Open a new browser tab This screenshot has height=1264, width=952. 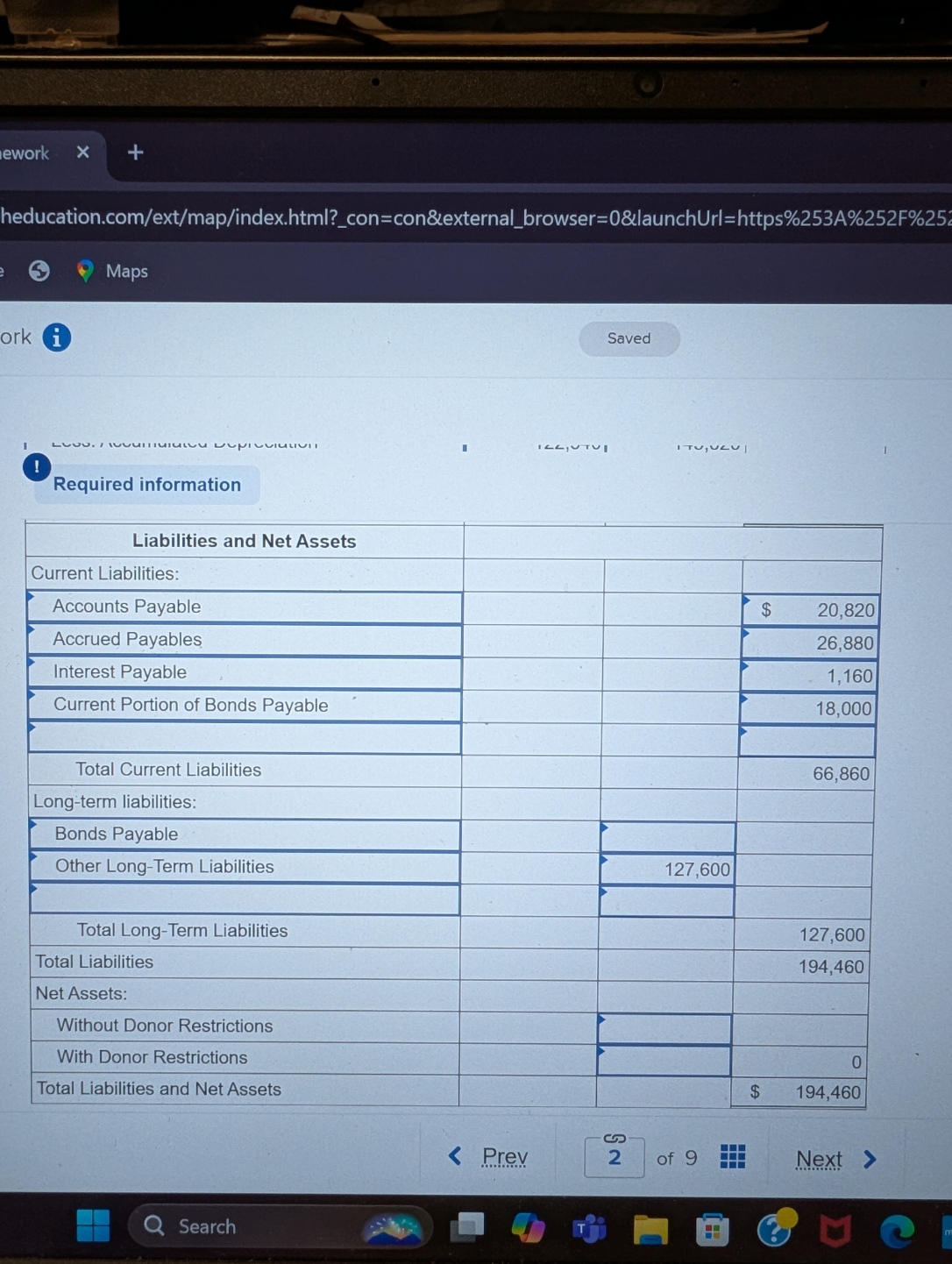[135, 152]
